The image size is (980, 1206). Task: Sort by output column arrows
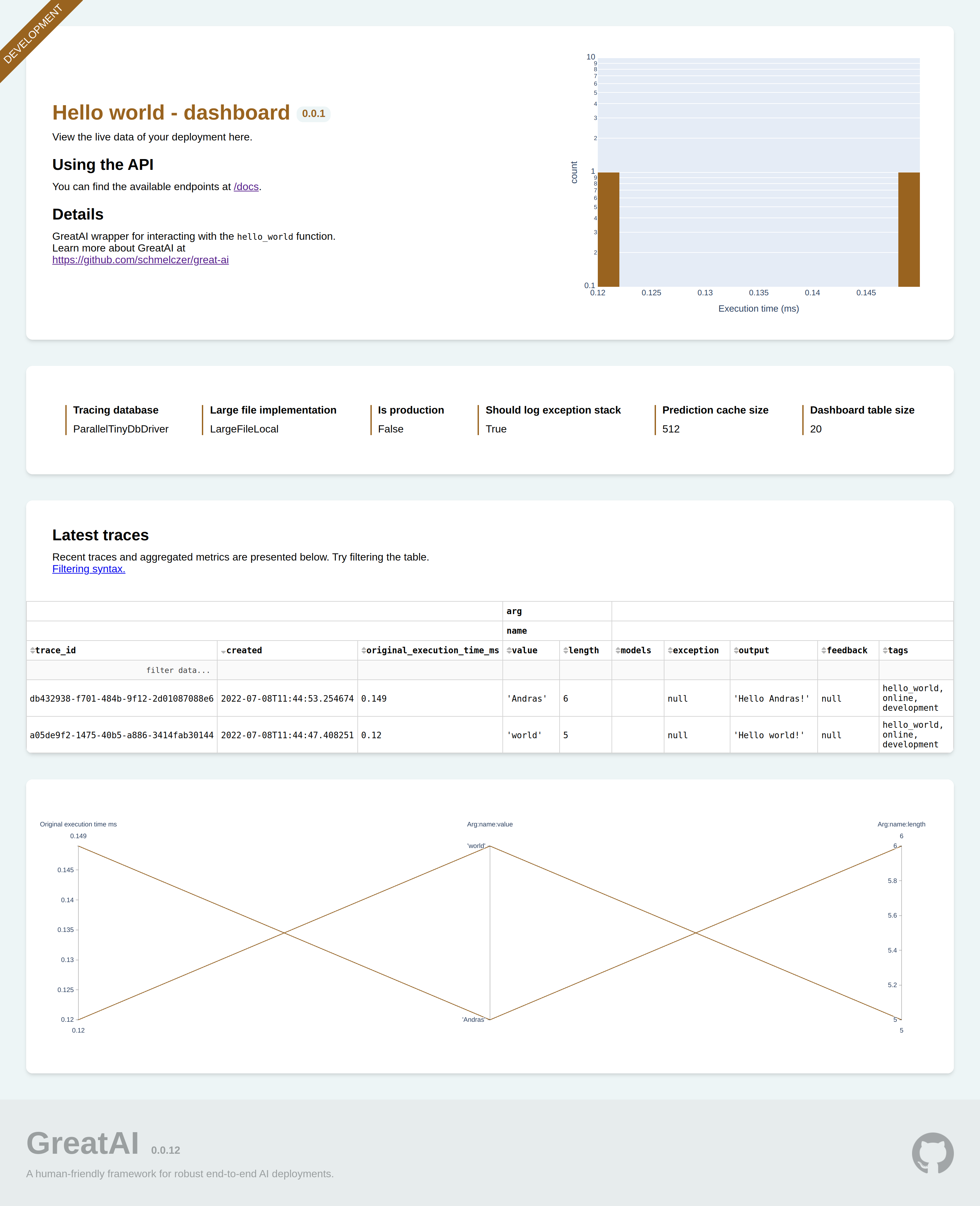tap(736, 651)
